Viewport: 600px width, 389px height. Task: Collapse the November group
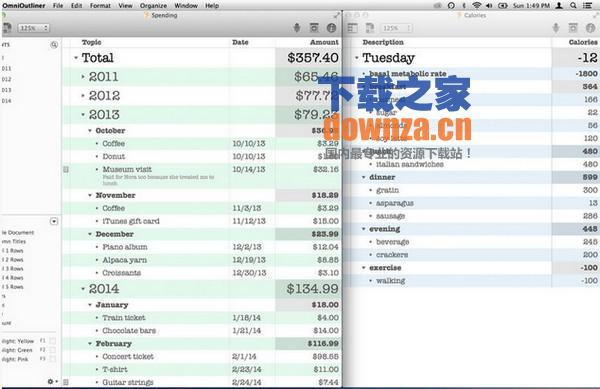90,195
